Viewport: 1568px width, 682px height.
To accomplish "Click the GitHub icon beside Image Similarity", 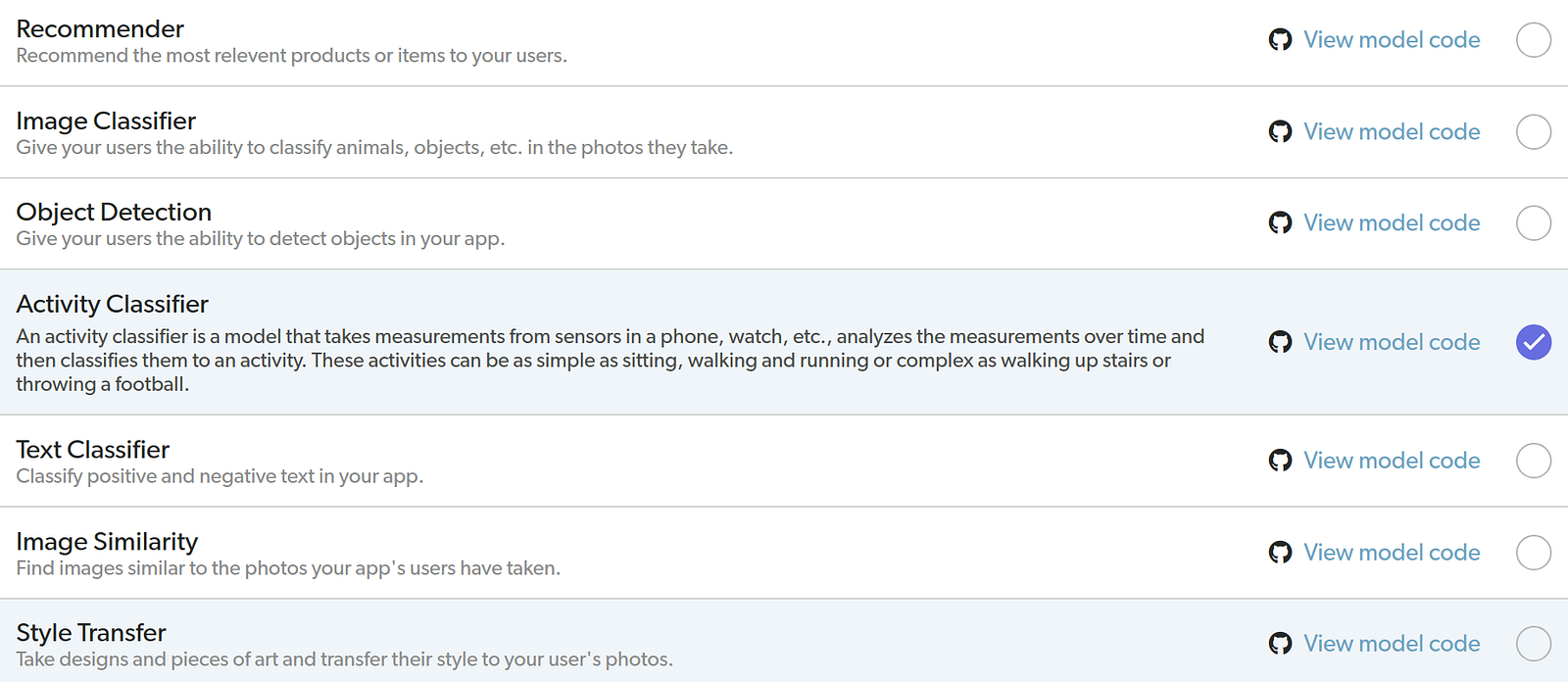I will (1280, 553).
